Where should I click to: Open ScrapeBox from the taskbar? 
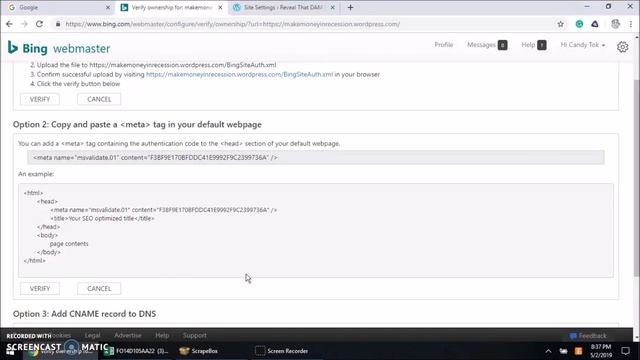click(199, 351)
